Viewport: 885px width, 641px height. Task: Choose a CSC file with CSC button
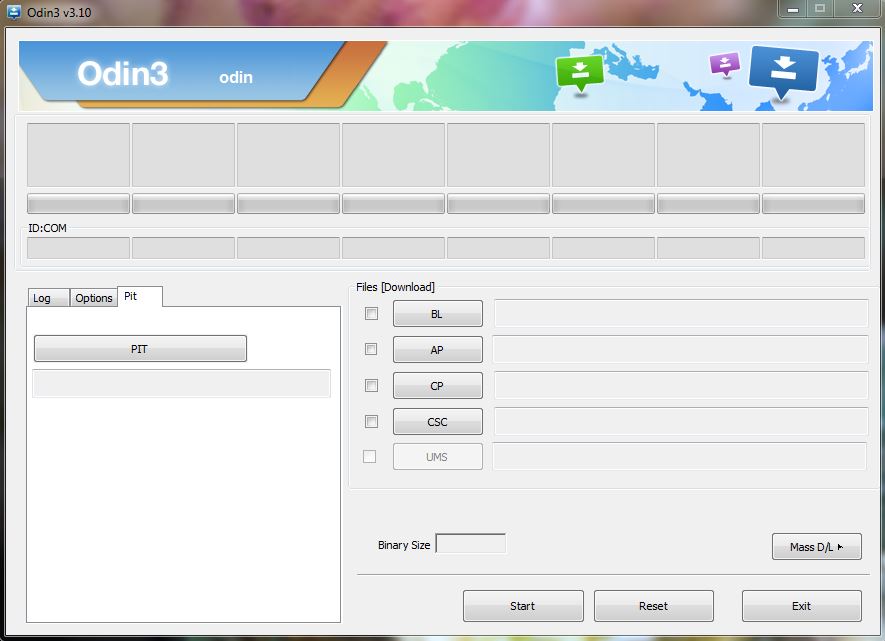click(x=438, y=422)
